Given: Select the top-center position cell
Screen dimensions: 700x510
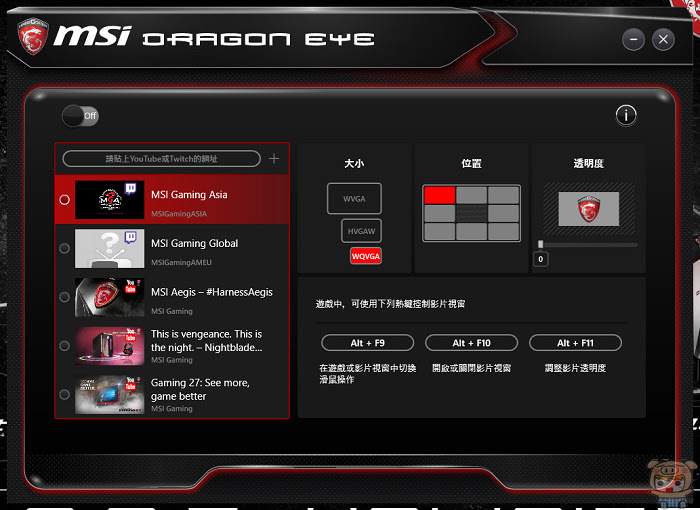Looking at the screenshot, I should click(471, 195).
